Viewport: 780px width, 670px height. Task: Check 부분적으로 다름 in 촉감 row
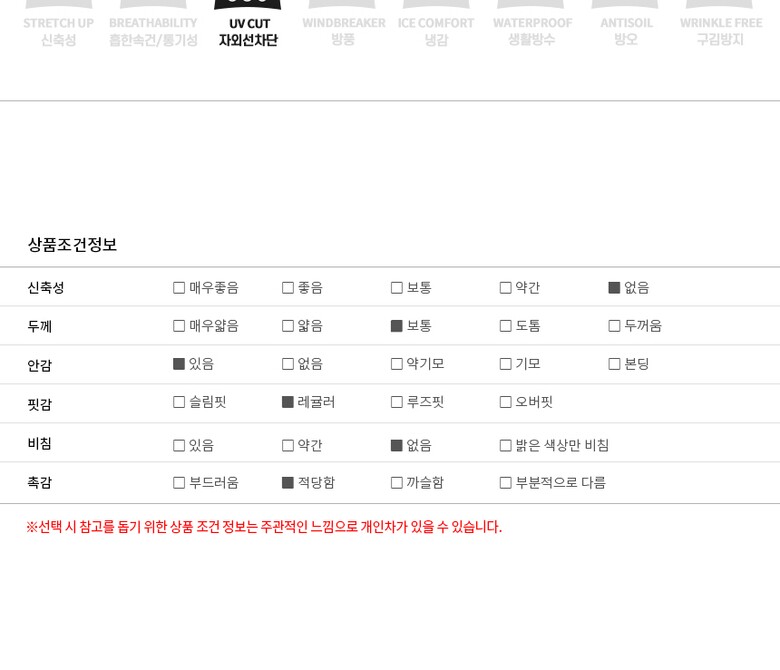tap(505, 483)
